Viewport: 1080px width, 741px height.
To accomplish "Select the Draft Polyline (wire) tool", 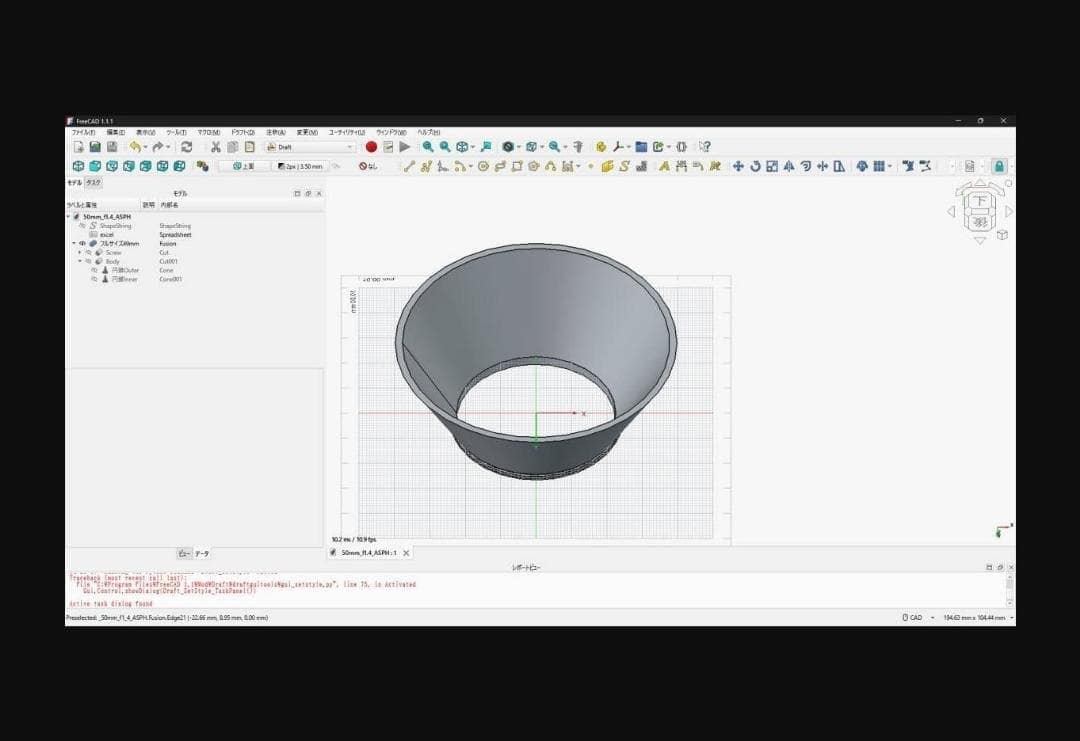I will tap(426, 166).
